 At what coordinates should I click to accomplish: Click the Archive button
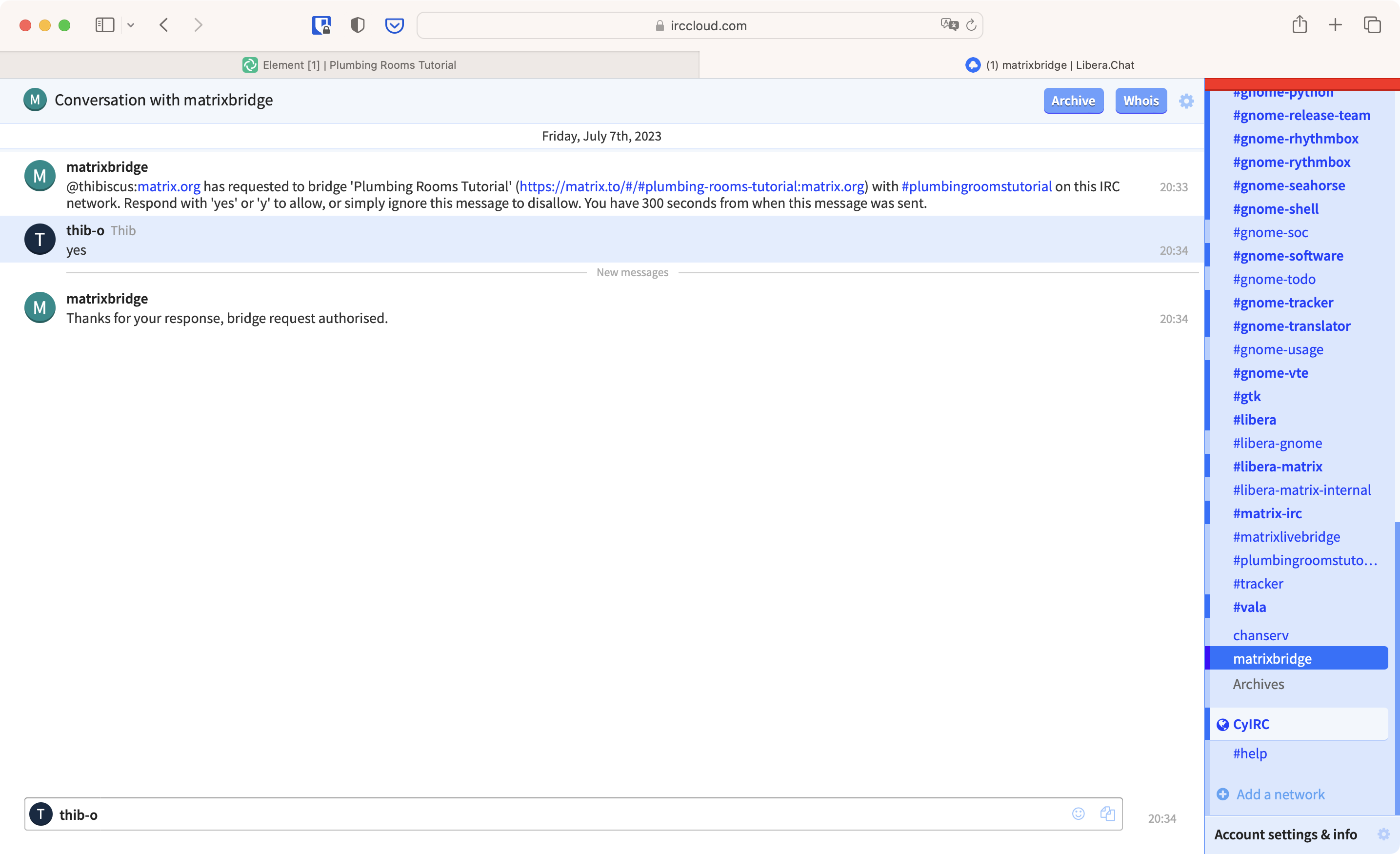(1073, 101)
